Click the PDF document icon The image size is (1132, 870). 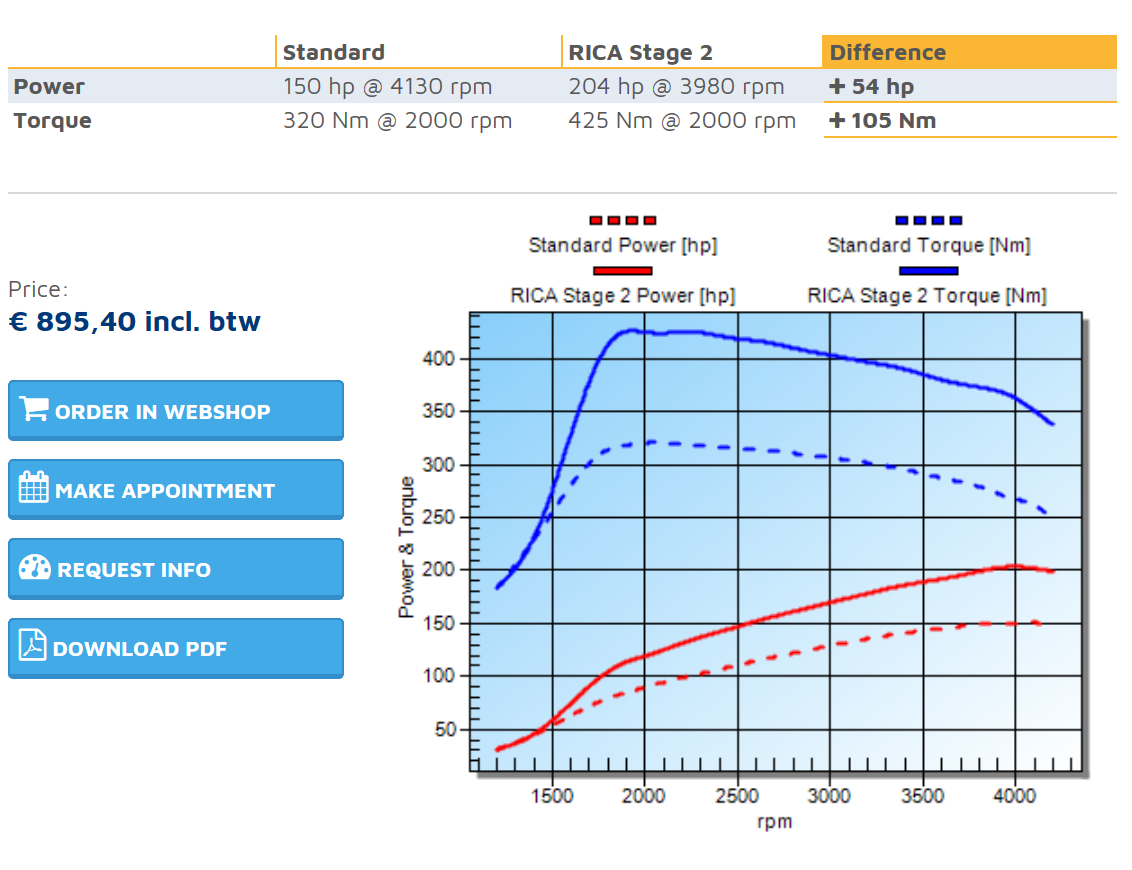pyautogui.click(x=33, y=646)
